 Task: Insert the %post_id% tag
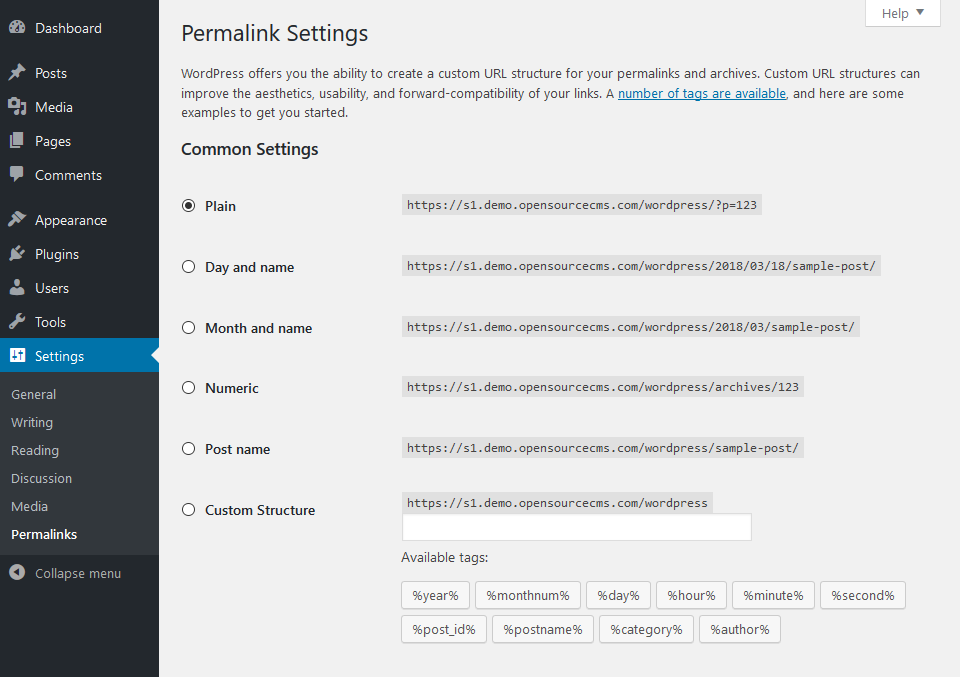[x=444, y=630]
